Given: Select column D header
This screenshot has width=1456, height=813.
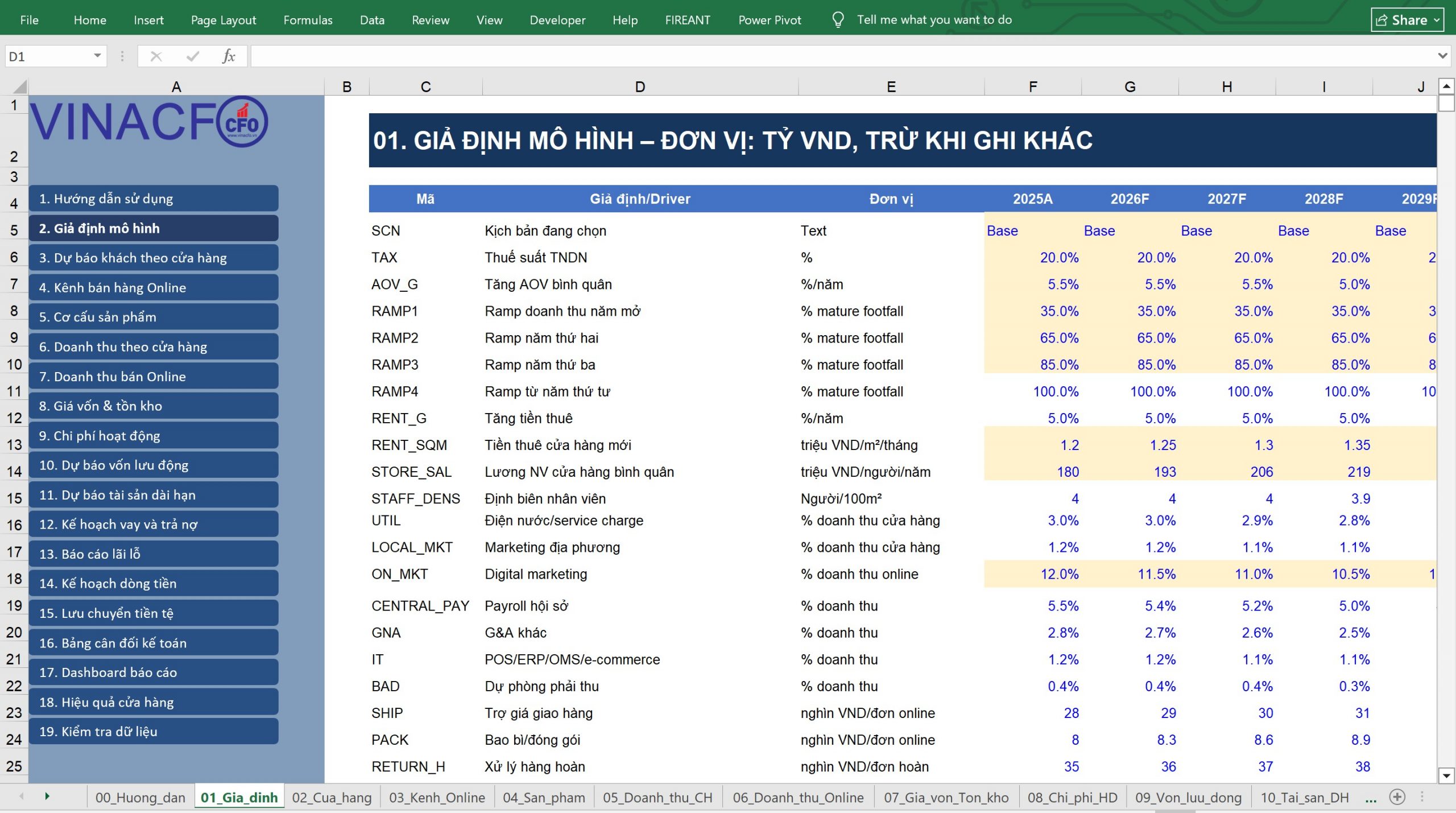Looking at the screenshot, I should [640, 86].
